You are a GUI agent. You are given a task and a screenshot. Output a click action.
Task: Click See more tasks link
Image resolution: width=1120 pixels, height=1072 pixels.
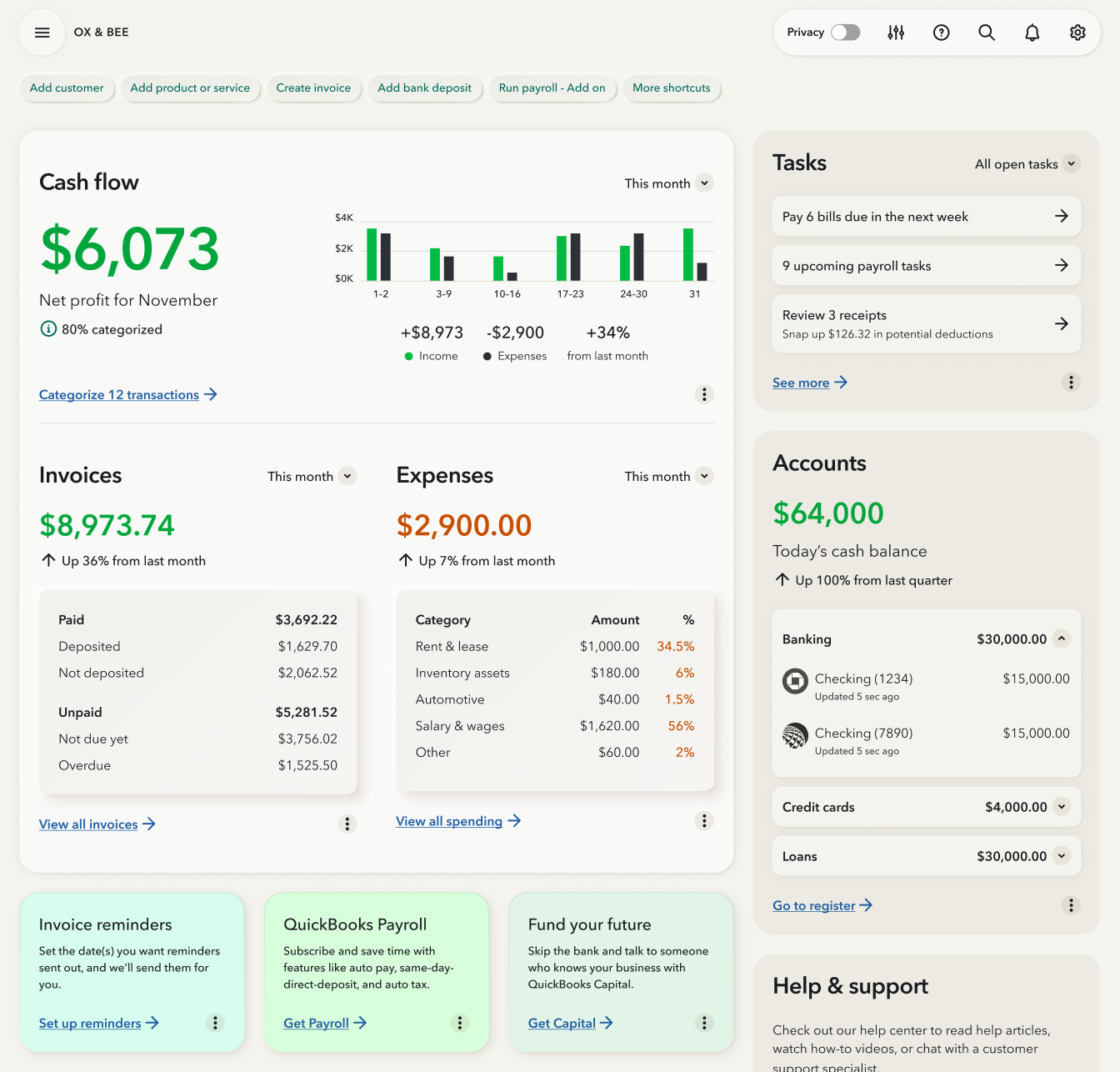(x=810, y=383)
